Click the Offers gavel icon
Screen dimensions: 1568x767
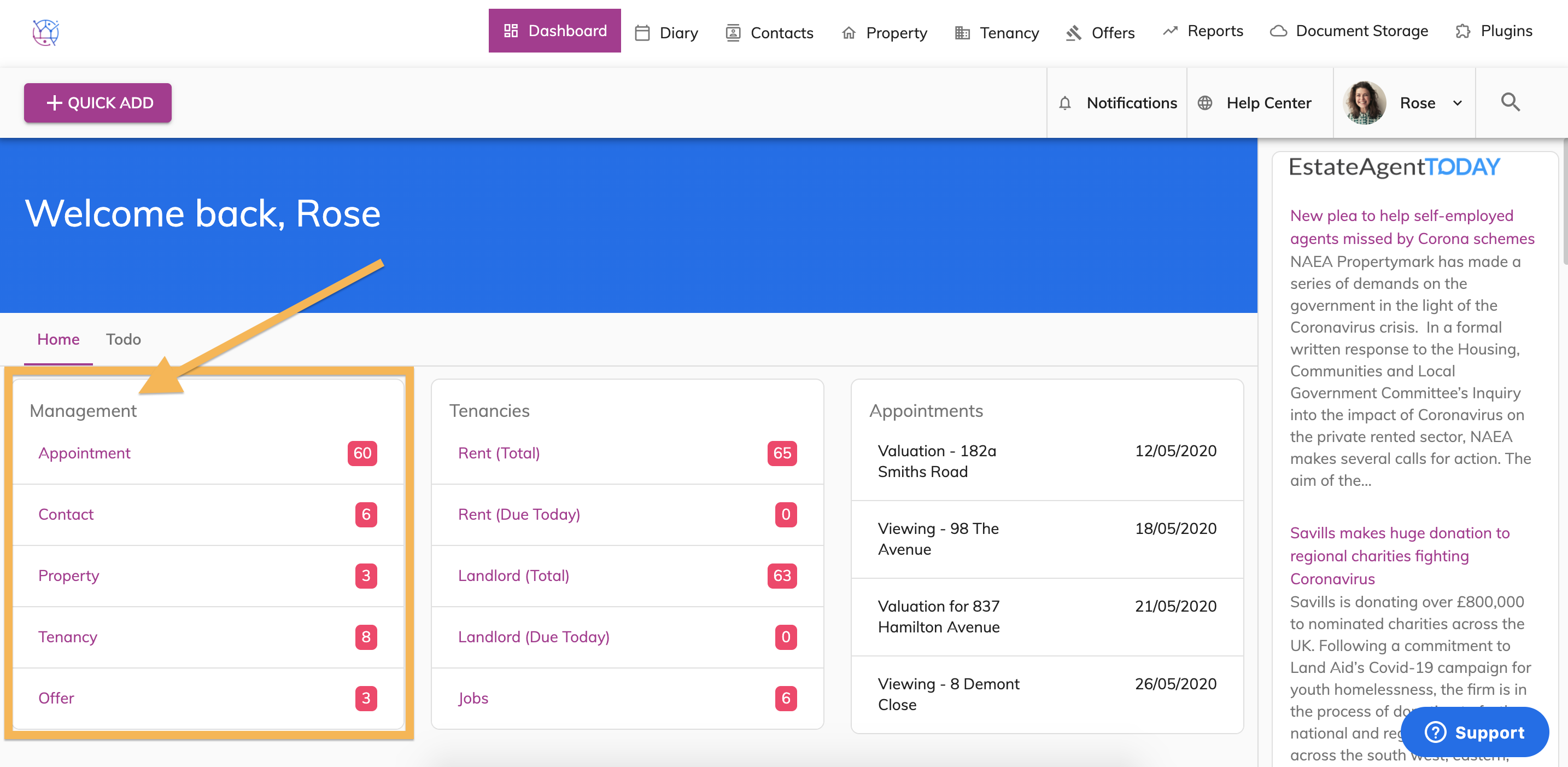(x=1073, y=32)
